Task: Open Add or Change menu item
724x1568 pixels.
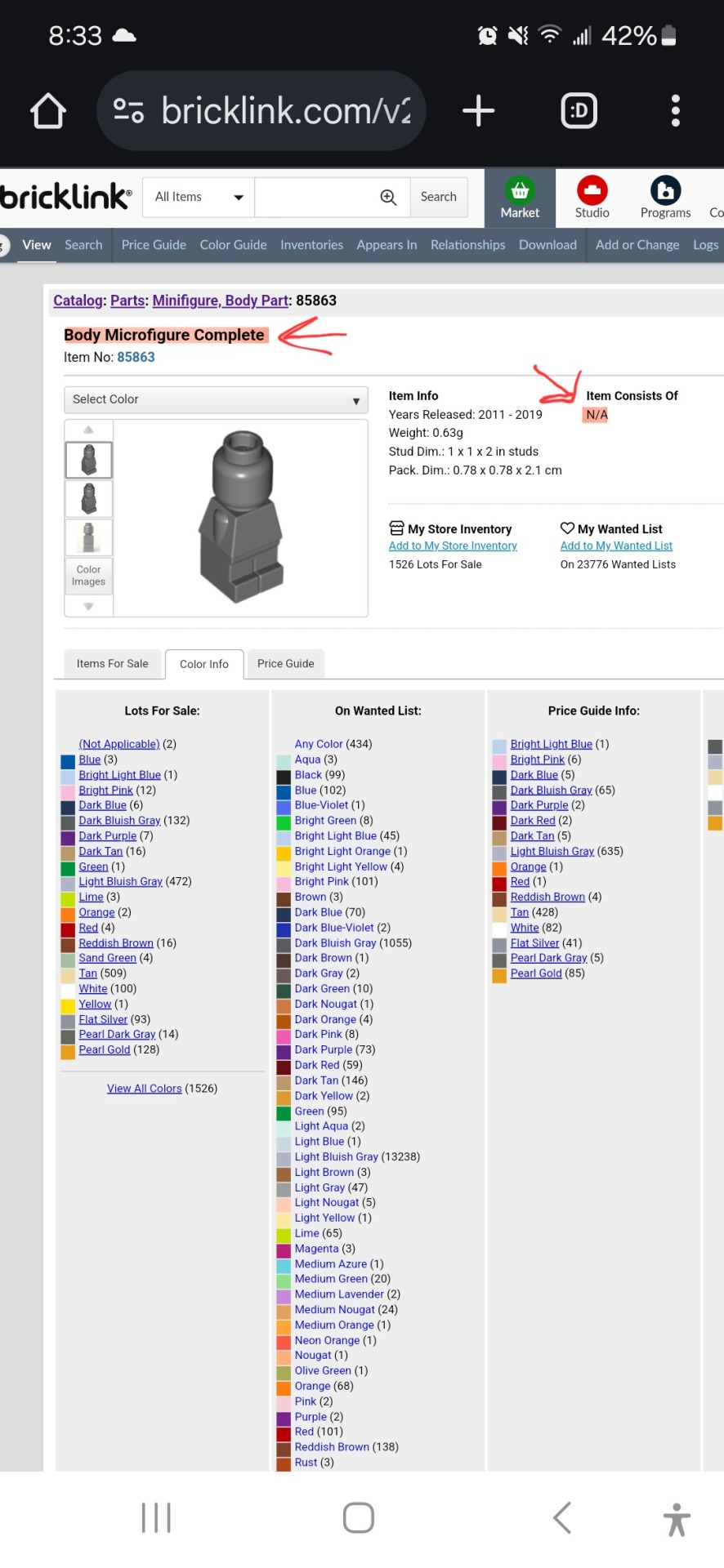Action: click(x=637, y=245)
